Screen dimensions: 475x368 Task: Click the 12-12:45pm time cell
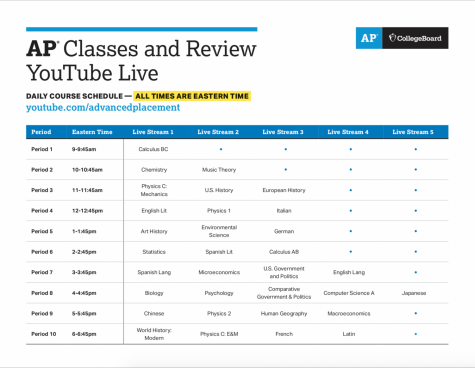(x=87, y=211)
